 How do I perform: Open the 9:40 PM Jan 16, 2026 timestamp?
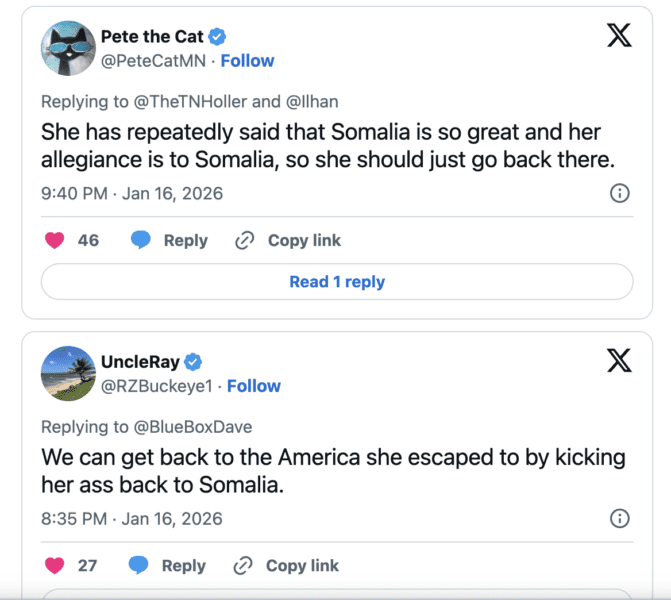pyautogui.click(x=132, y=193)
